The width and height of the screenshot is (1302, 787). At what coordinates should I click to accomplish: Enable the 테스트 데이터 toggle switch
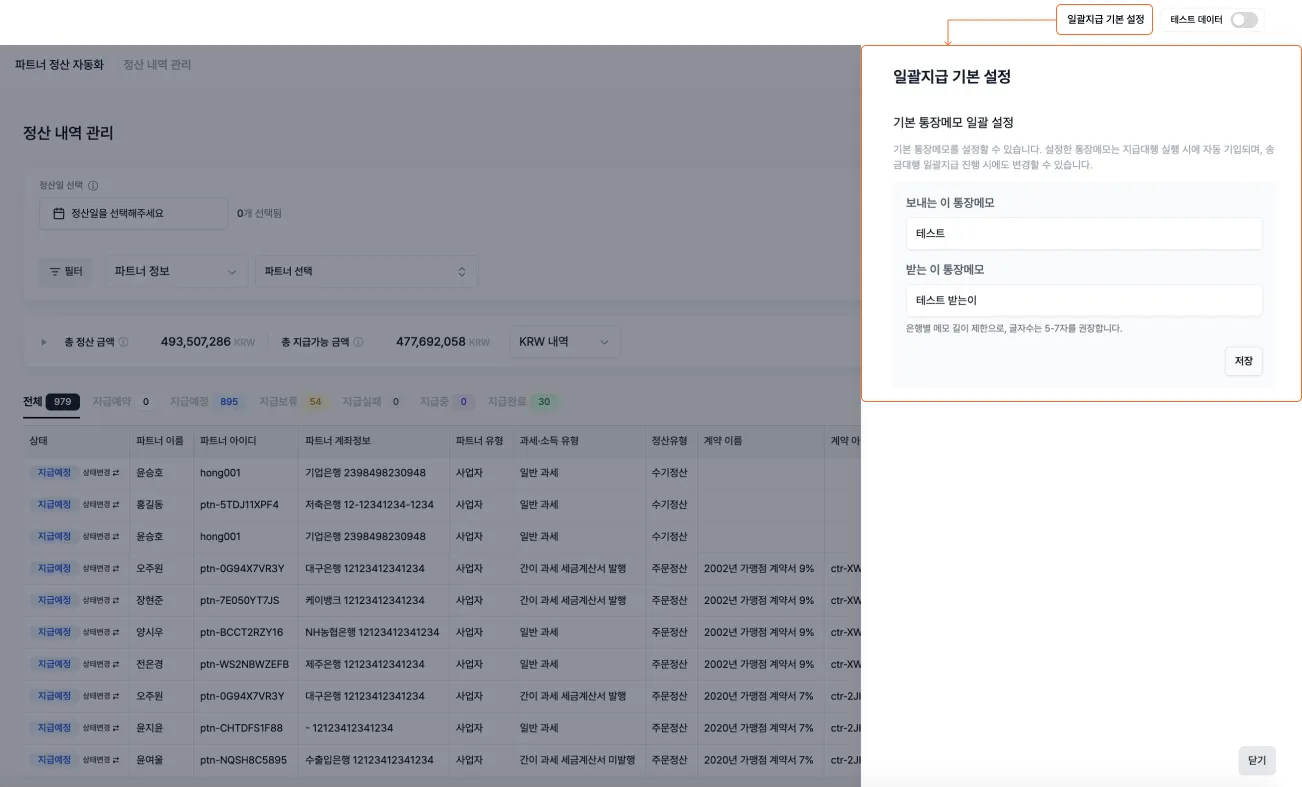point(1243,19)
